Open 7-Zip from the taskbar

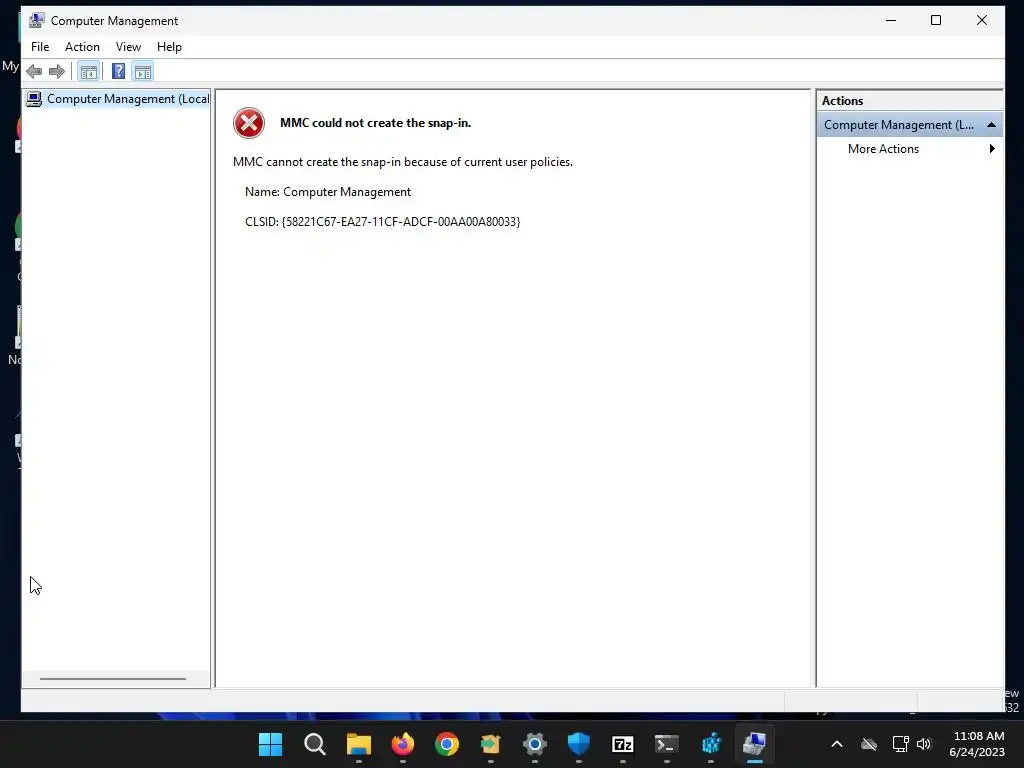[623, 744]
